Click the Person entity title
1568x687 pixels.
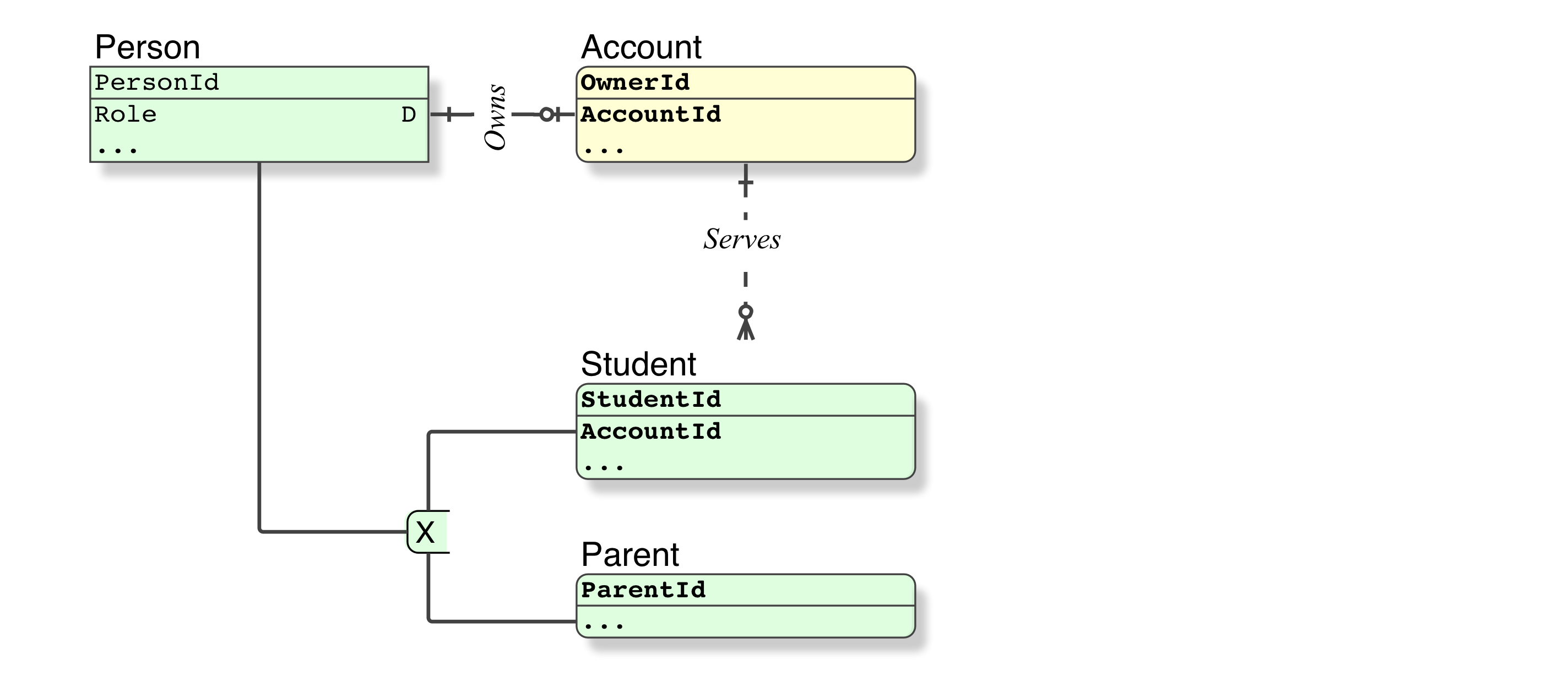[147, 47]
